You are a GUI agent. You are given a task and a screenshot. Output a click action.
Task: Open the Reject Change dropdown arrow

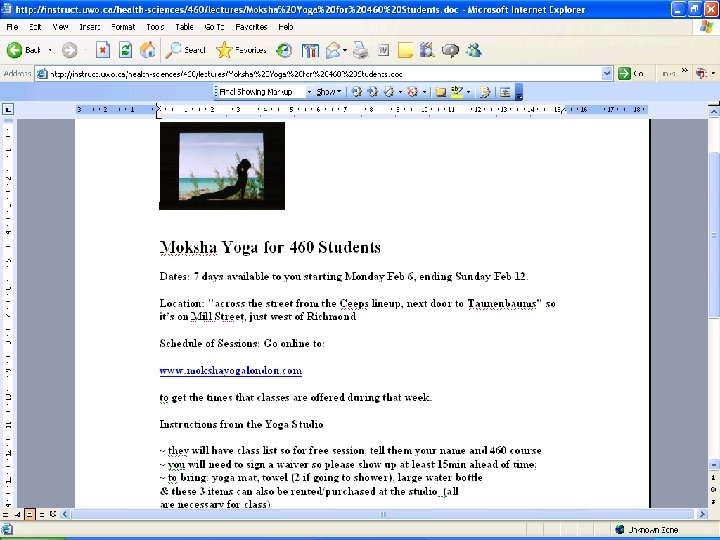point(424,92)
